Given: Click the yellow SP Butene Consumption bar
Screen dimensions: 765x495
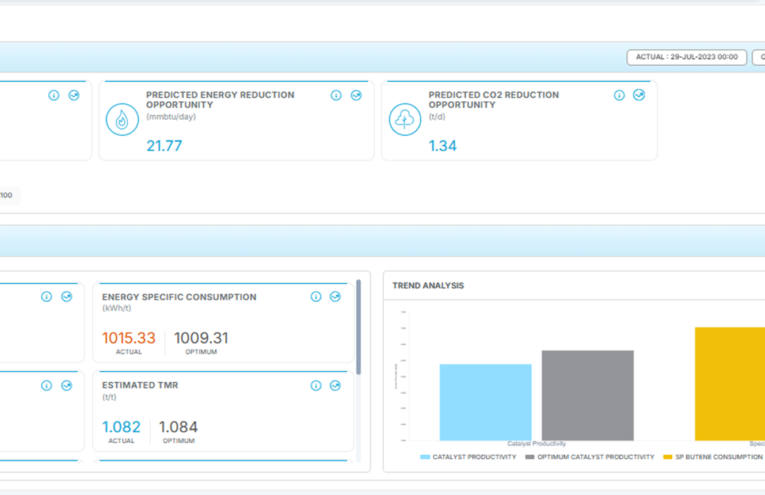Looking at the screenshot, I should click(730, 384).
